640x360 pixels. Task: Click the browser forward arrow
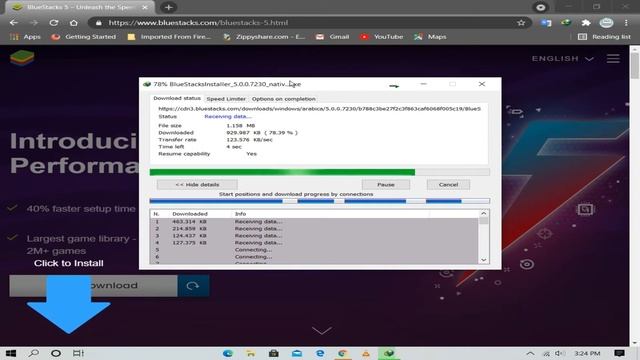[x=34, y=23]
